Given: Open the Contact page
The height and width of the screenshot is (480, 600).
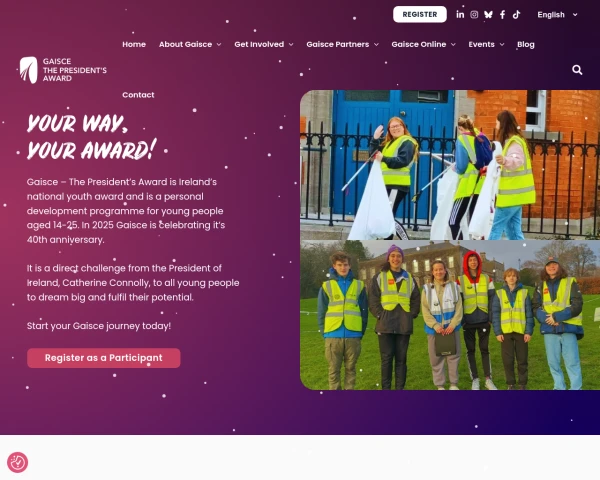Looking at the screenshot, I should click(x=138, y=95).
